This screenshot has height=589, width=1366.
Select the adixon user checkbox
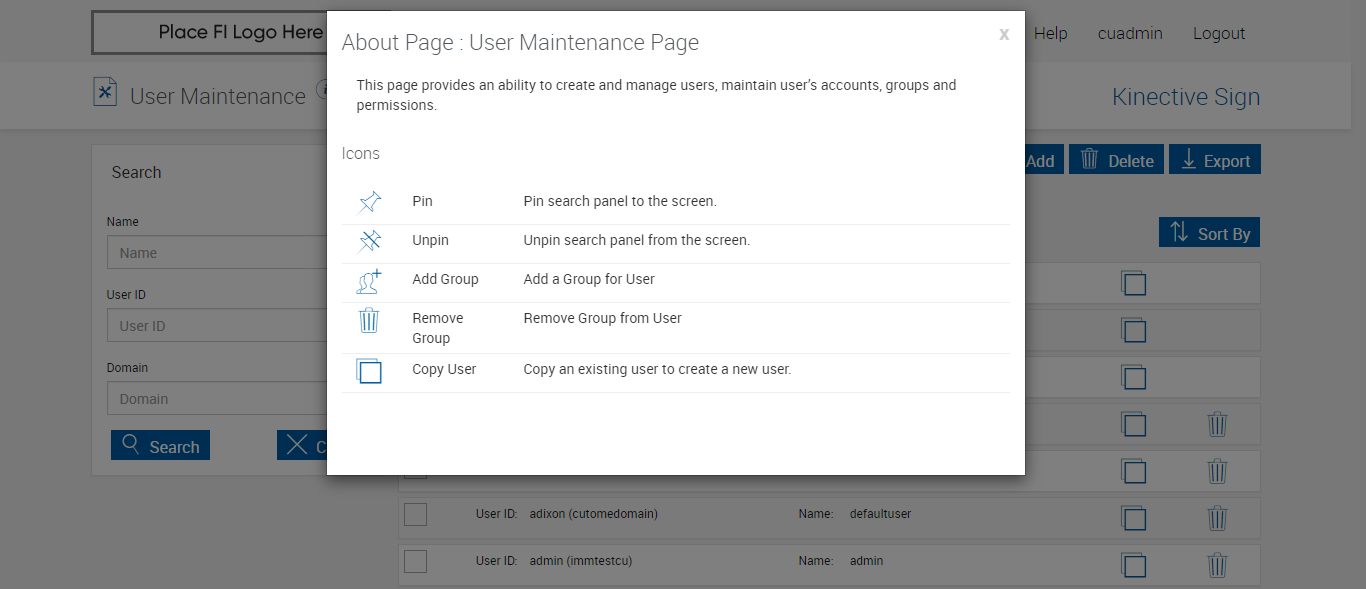pos(415,514)
